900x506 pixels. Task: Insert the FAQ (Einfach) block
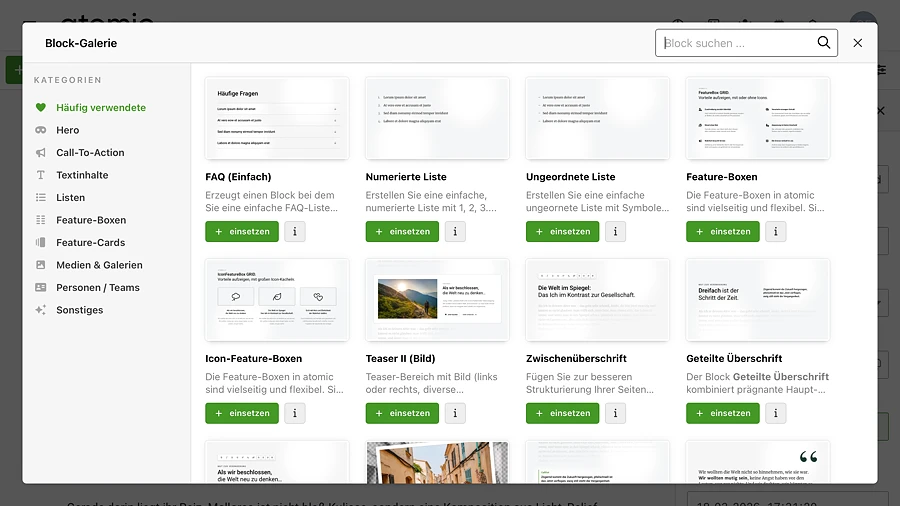tap(242, 231)
